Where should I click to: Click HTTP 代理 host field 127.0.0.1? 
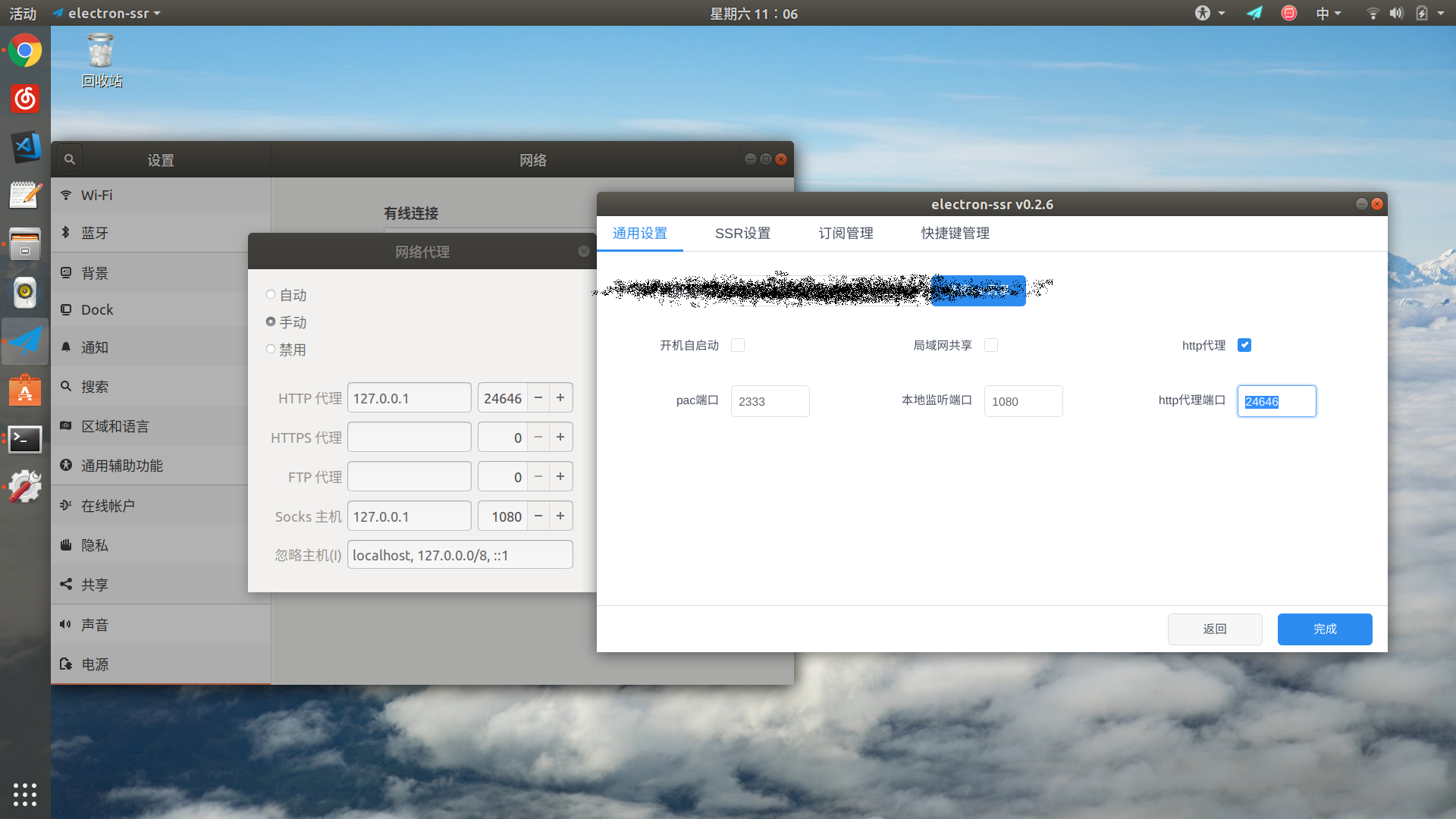409,398
